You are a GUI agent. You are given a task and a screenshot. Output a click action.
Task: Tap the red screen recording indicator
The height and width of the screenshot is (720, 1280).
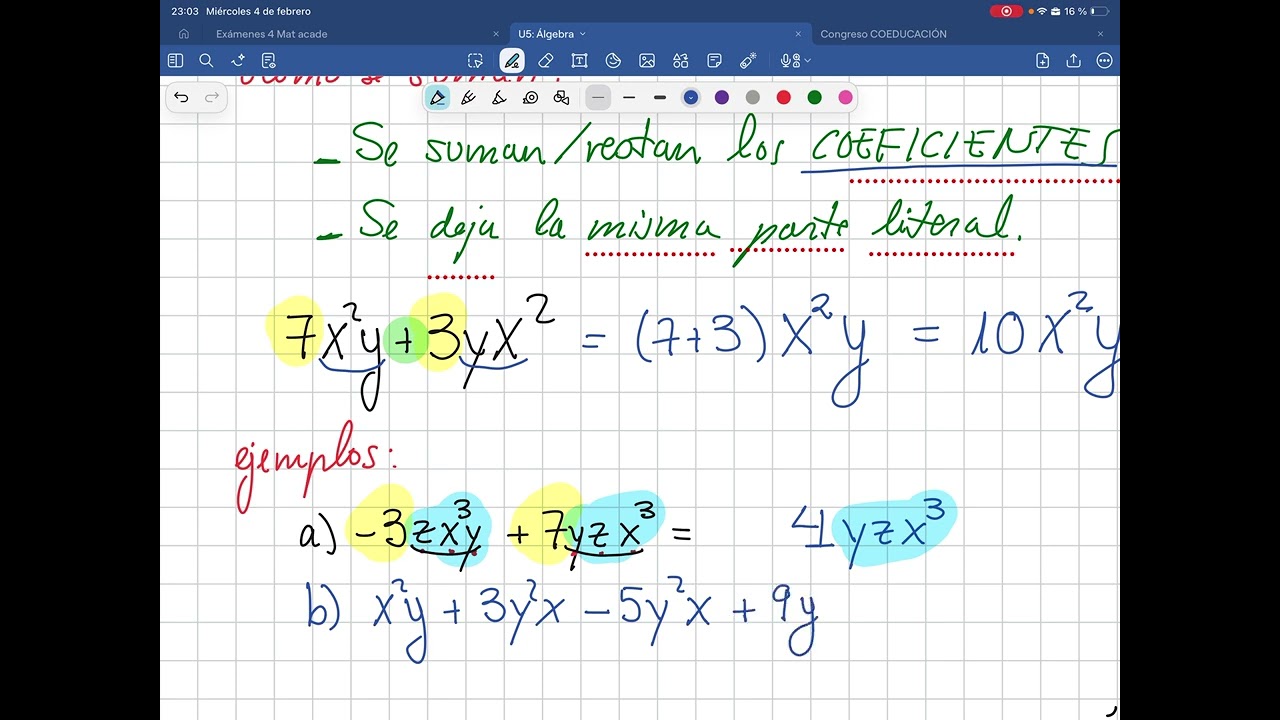1005,11
